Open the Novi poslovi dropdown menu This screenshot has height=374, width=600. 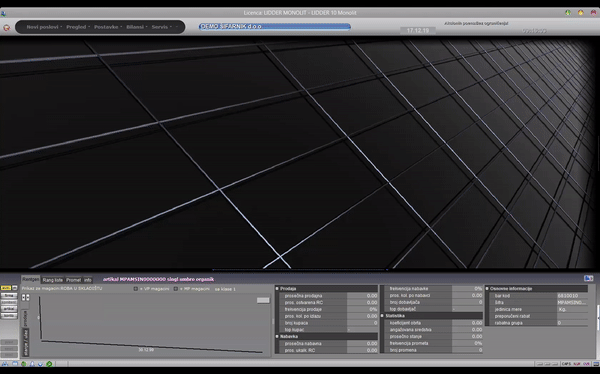[x=44, y=27]
